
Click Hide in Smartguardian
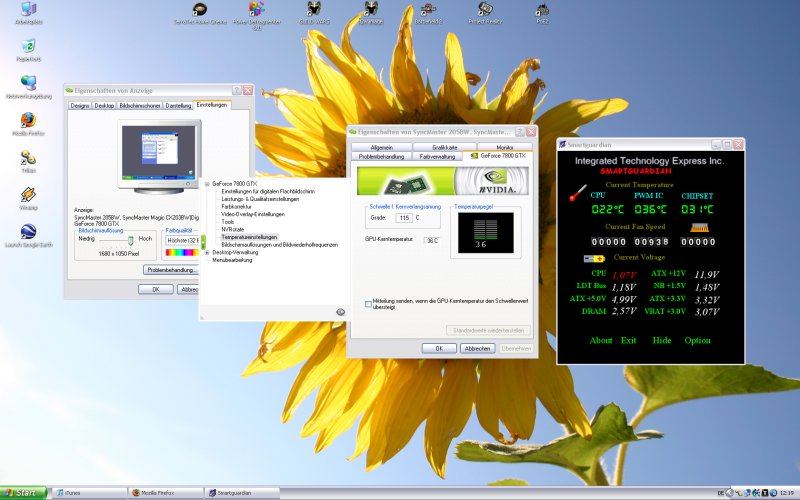[662, 340]
